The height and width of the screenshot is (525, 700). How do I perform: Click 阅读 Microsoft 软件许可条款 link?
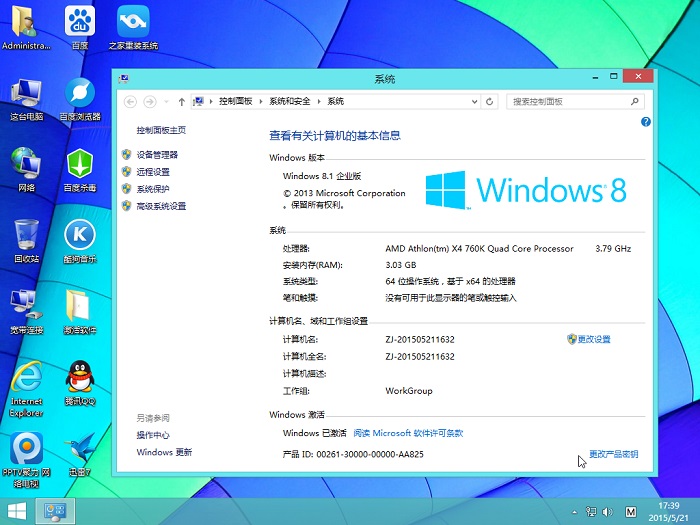pyautogui.click(x=408, y=433)
